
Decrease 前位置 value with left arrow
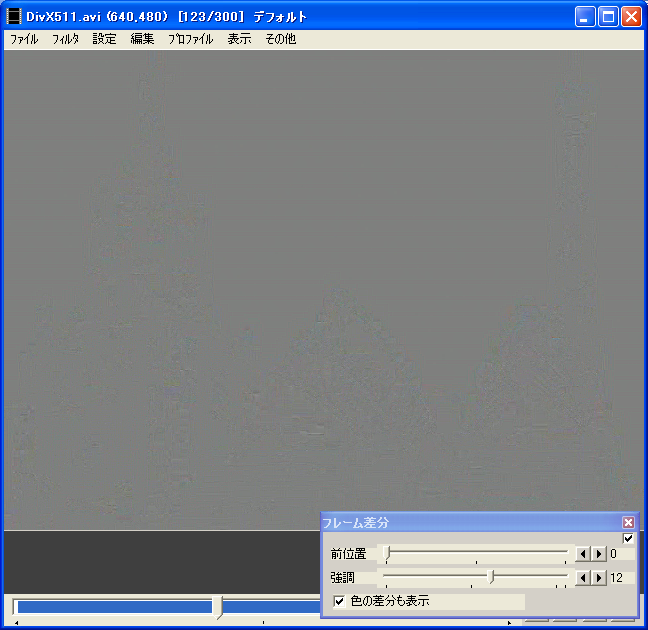click(x=582, y=553)
